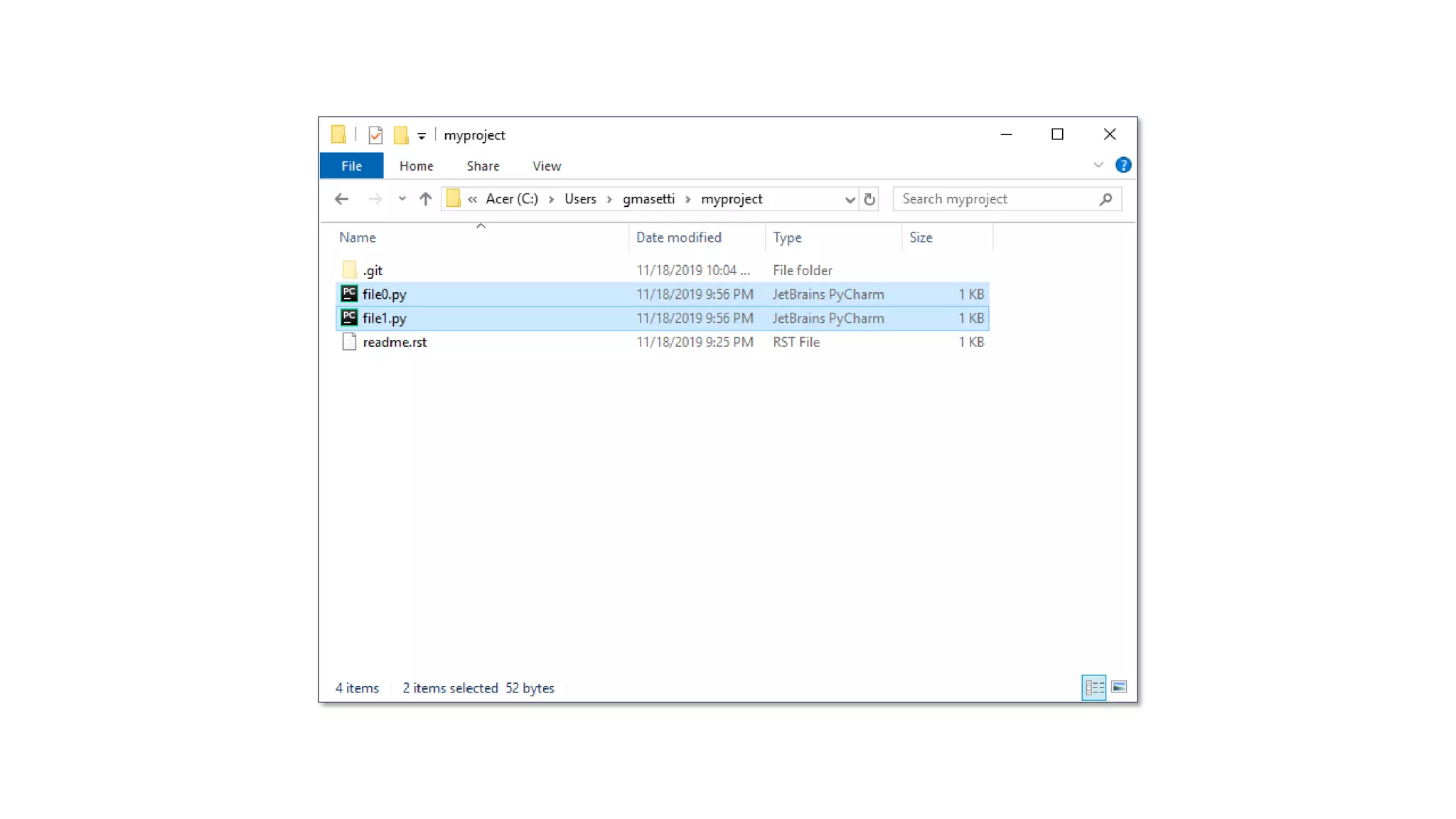Expand the address bar history dropdown
Screen dimensions: 1456x819
849,200
